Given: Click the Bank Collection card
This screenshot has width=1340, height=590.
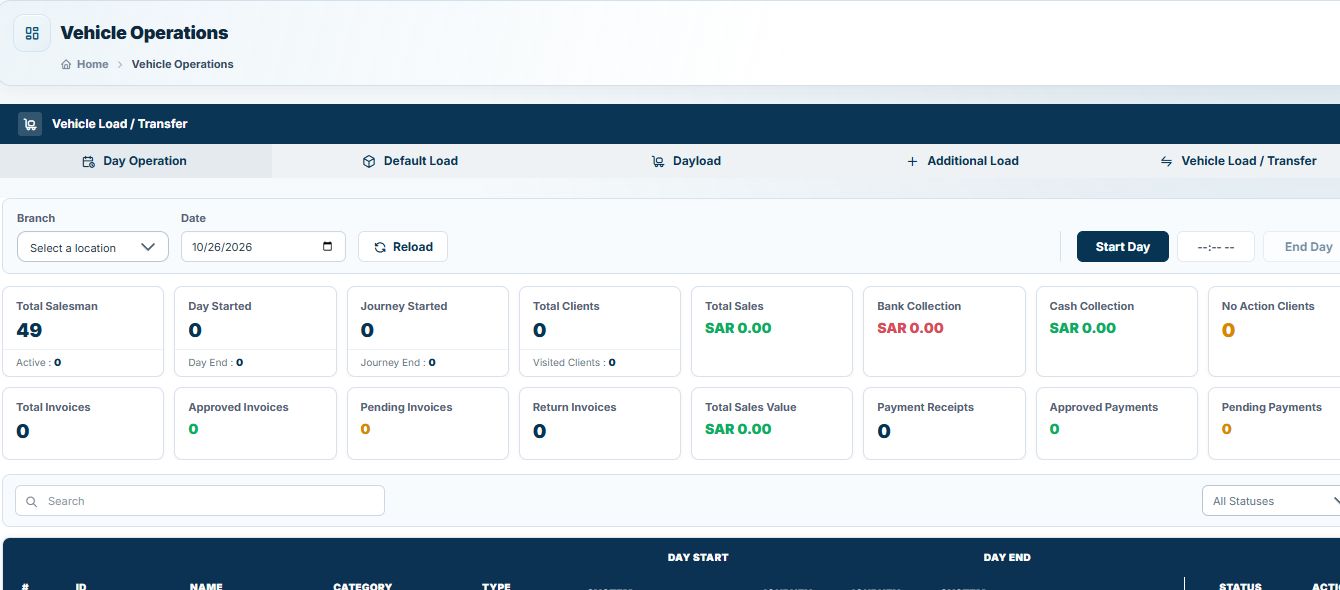Looking at the screenshot, I should [944, 332].
